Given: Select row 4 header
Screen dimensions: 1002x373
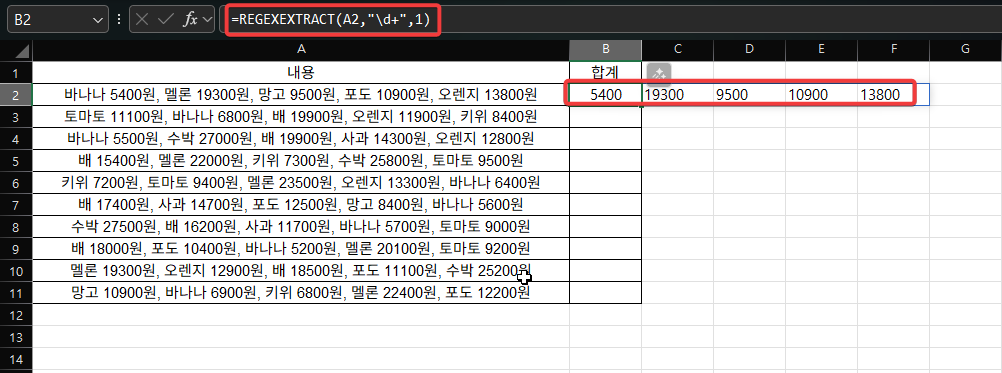Looking at the screenshot, I should coord(16,139).
